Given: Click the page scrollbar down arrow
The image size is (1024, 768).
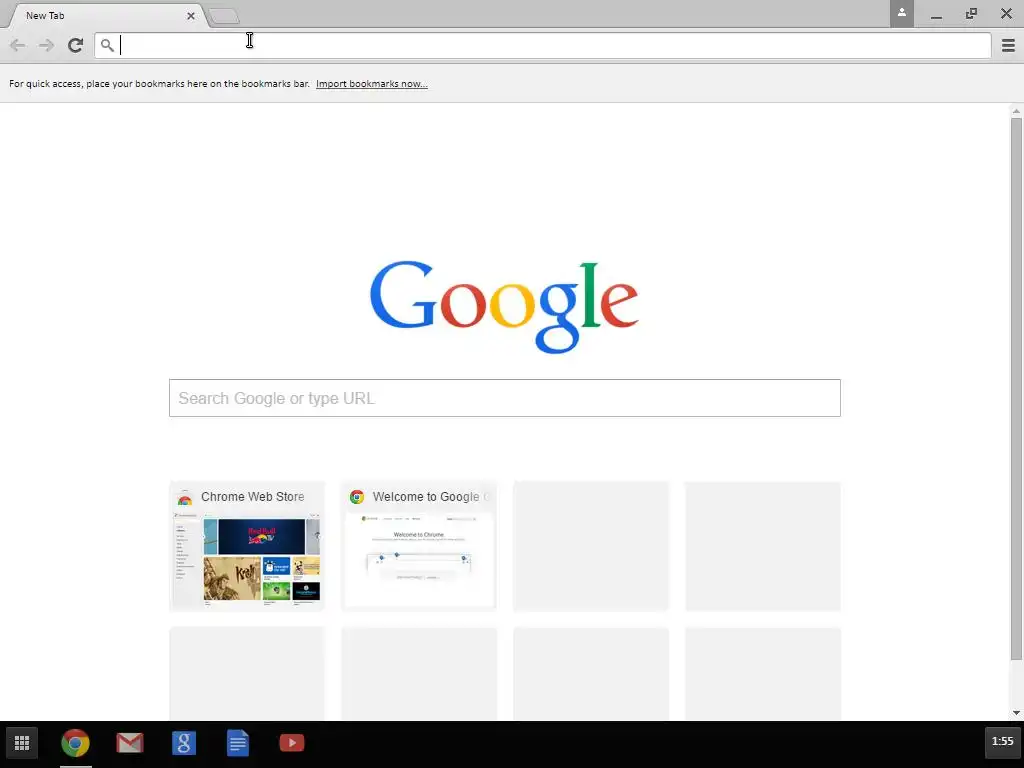Looking at the screenshot, I should 1016,712.
